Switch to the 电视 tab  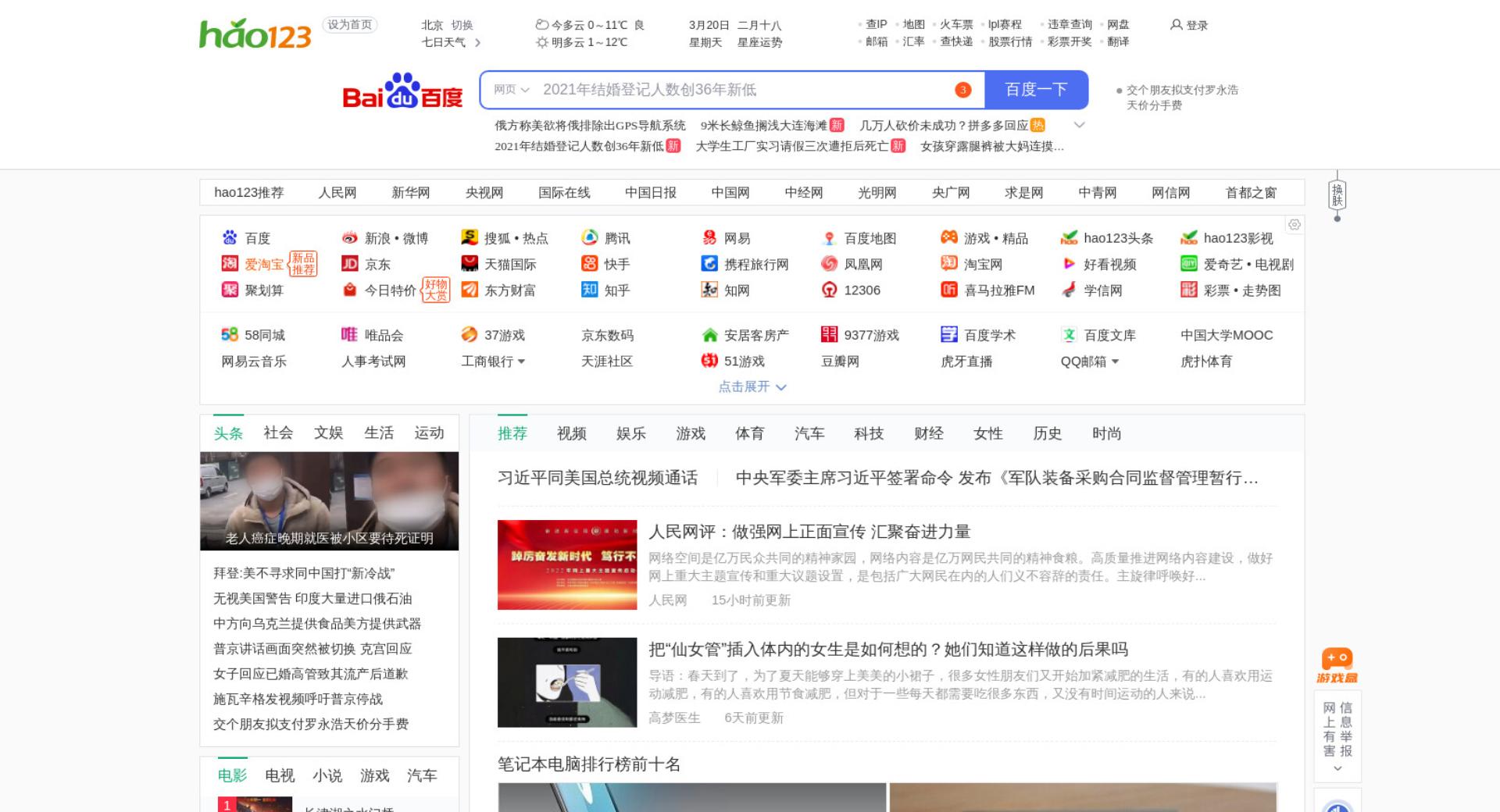click(280, 775)
